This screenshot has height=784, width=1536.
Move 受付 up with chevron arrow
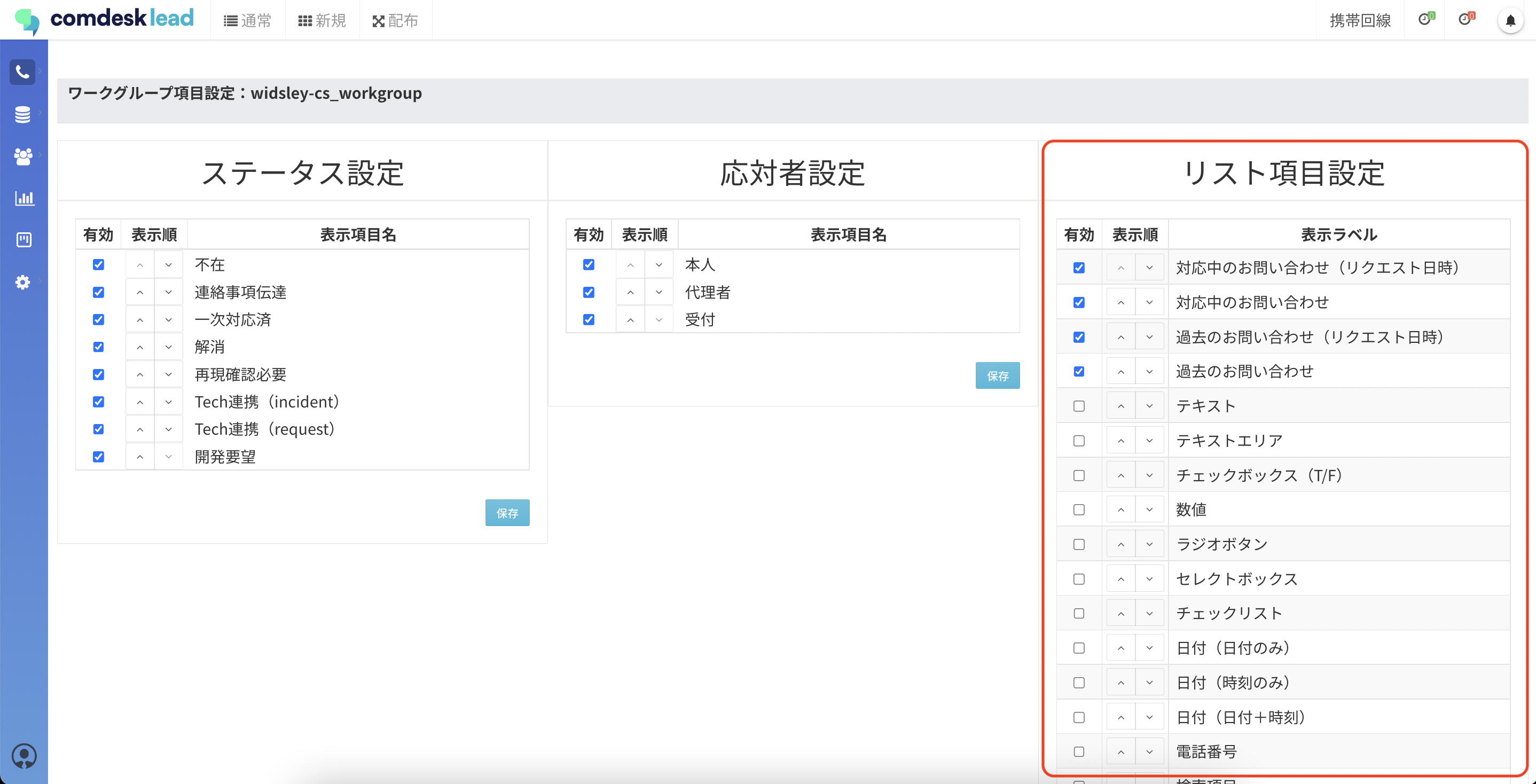[x=630, y=319]
